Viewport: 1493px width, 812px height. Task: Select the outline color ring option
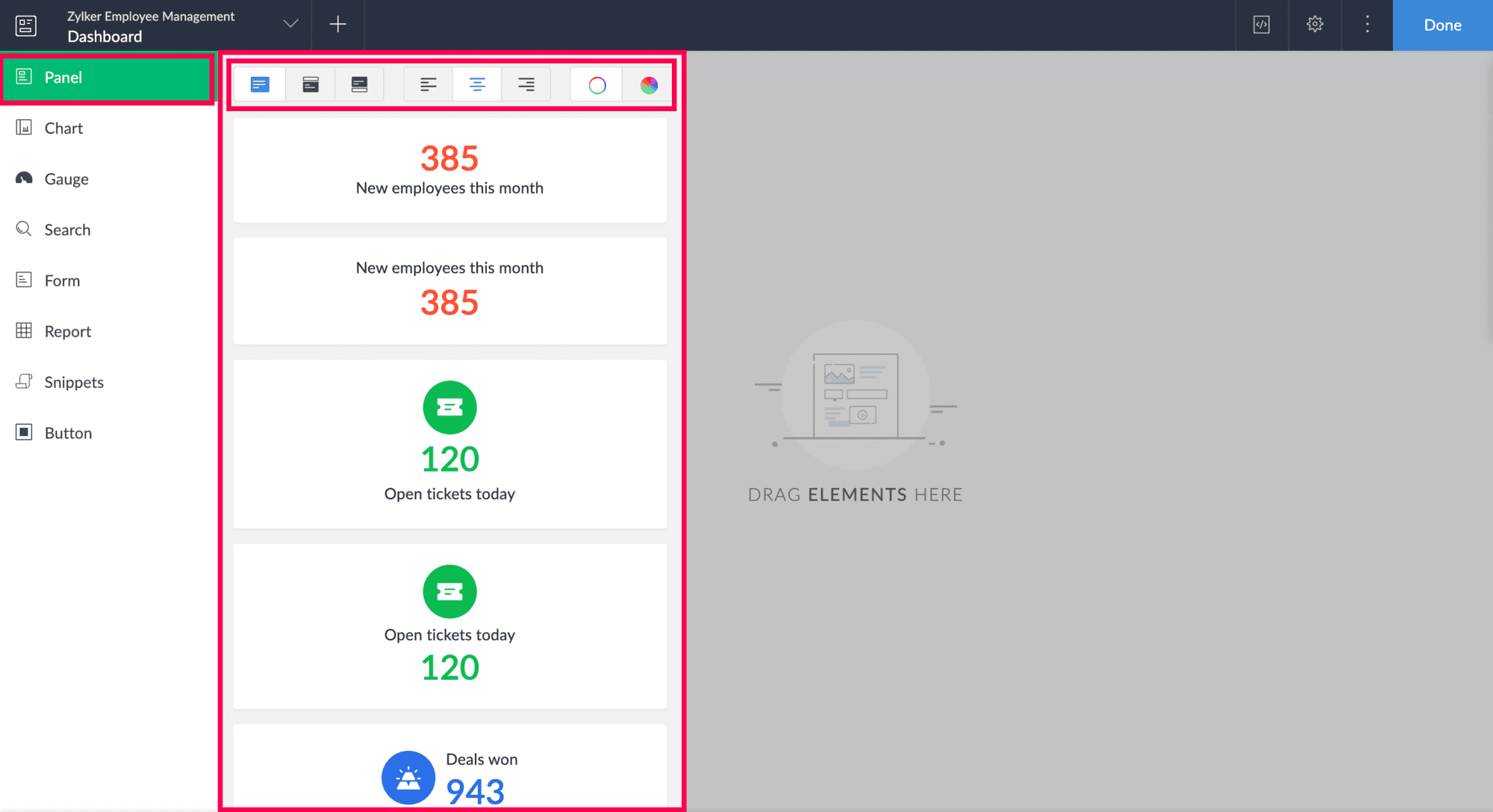coord(597,85)
